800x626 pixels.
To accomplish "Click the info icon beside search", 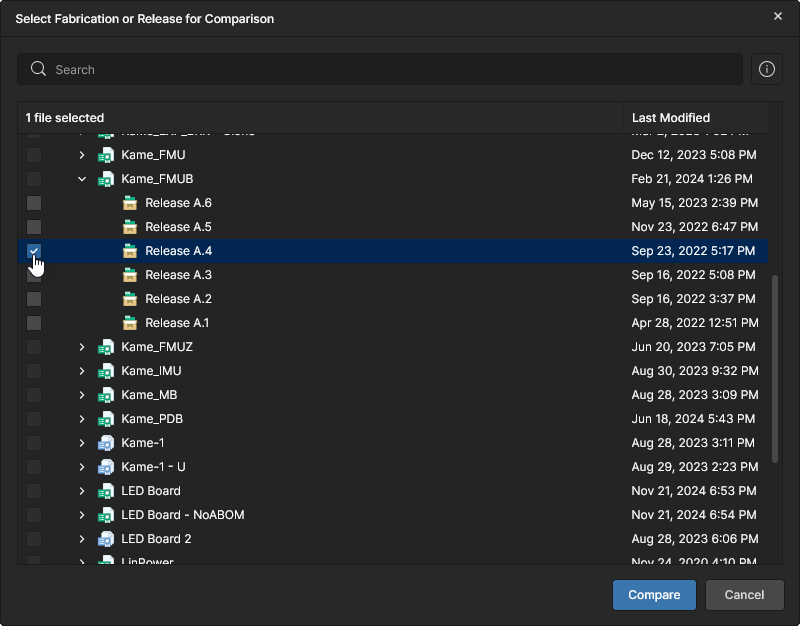I will [766, 69].
